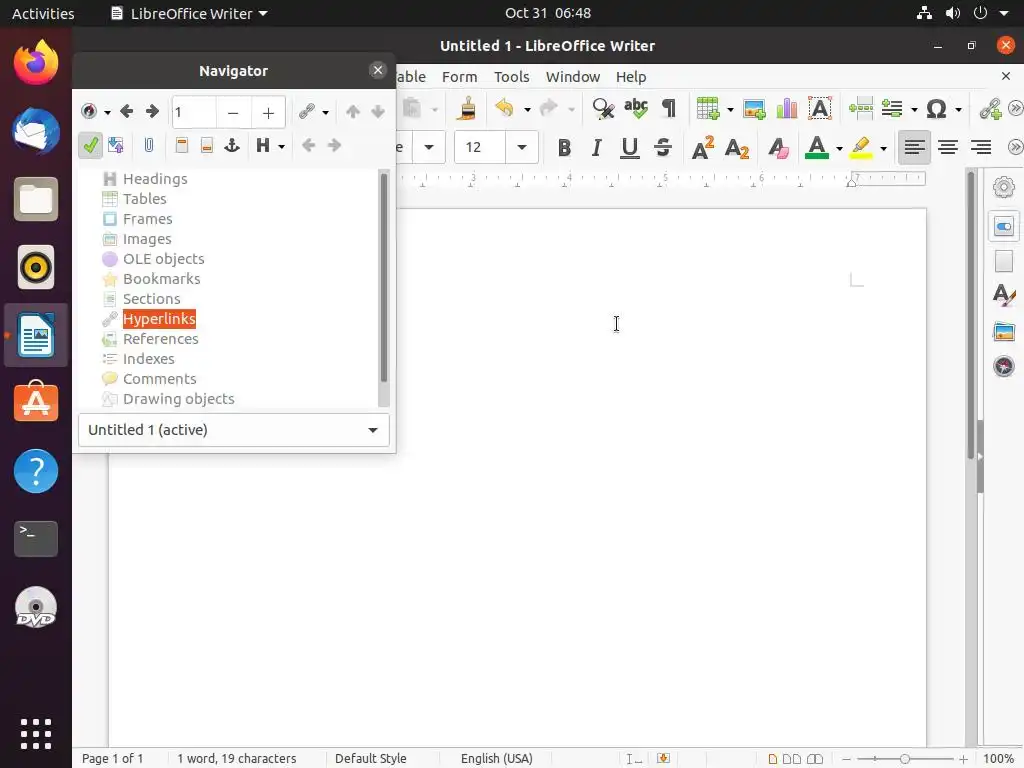Click the Insert Table icon
Image resolution: width=1024 pixels, height=768 pixels.
tap(707, 108)
